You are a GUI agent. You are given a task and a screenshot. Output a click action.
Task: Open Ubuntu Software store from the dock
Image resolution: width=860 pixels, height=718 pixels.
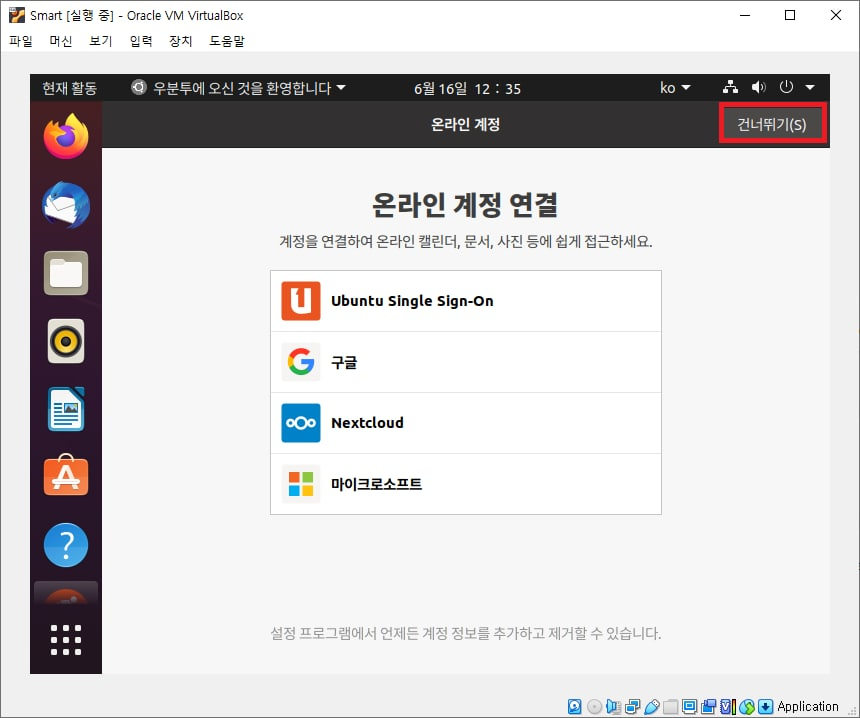(66, 475)
